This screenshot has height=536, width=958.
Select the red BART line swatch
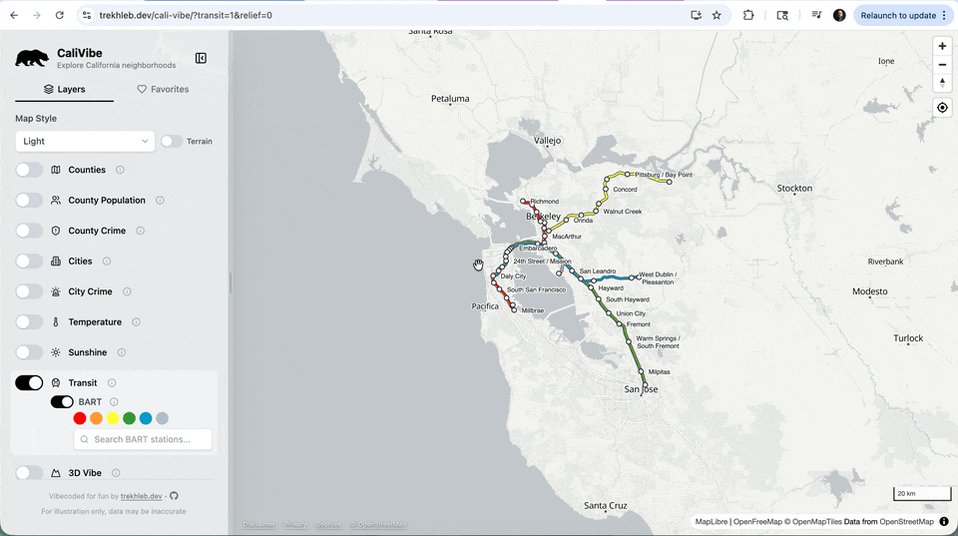(79, 419)
